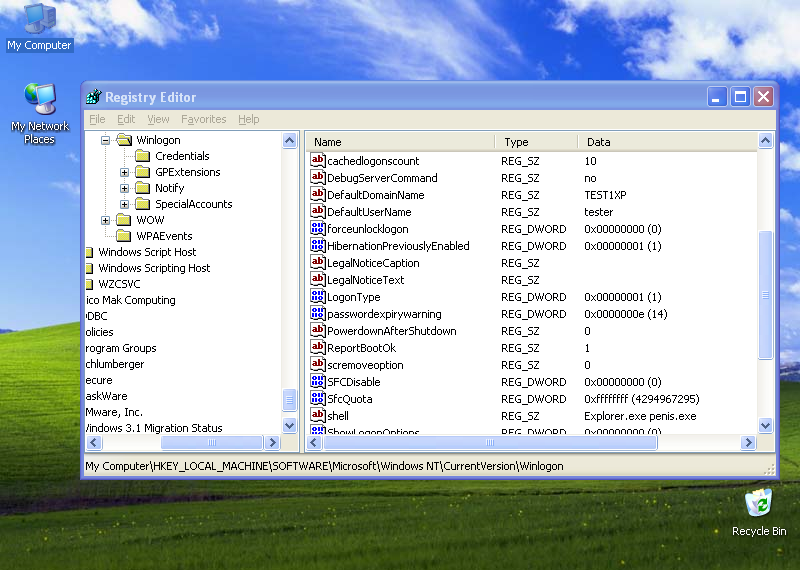Sort values by the Name column header
This screenshot has width=800, height=570.
point(401,142)
